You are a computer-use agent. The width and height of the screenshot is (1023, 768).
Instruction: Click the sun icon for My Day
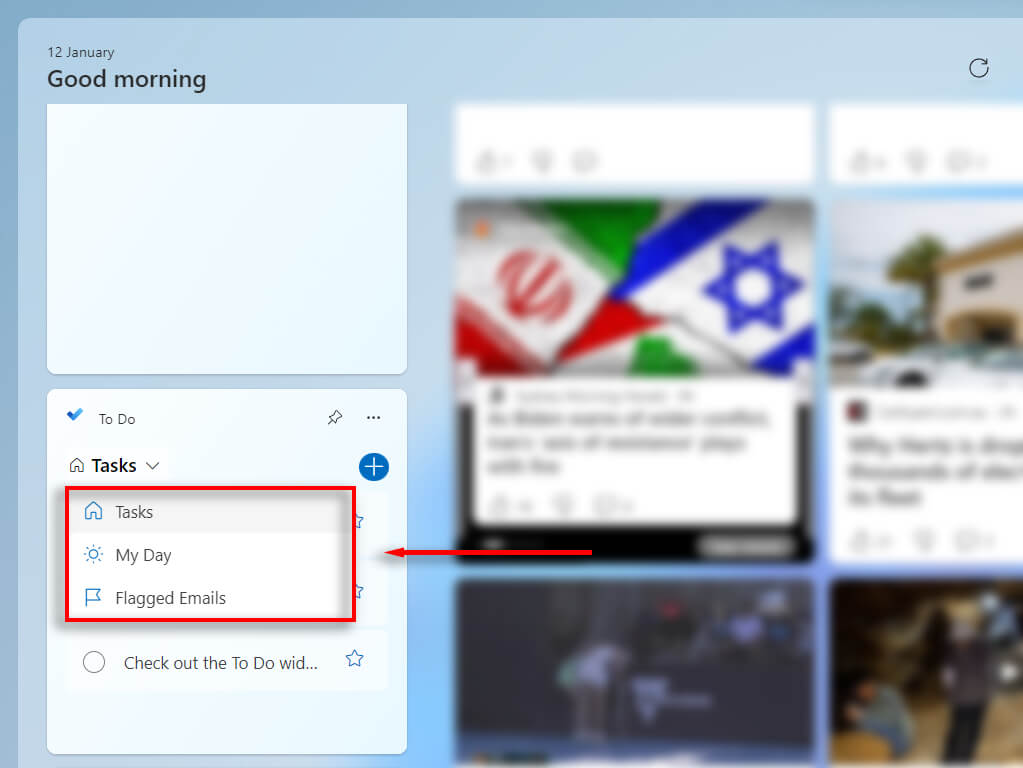93,555
